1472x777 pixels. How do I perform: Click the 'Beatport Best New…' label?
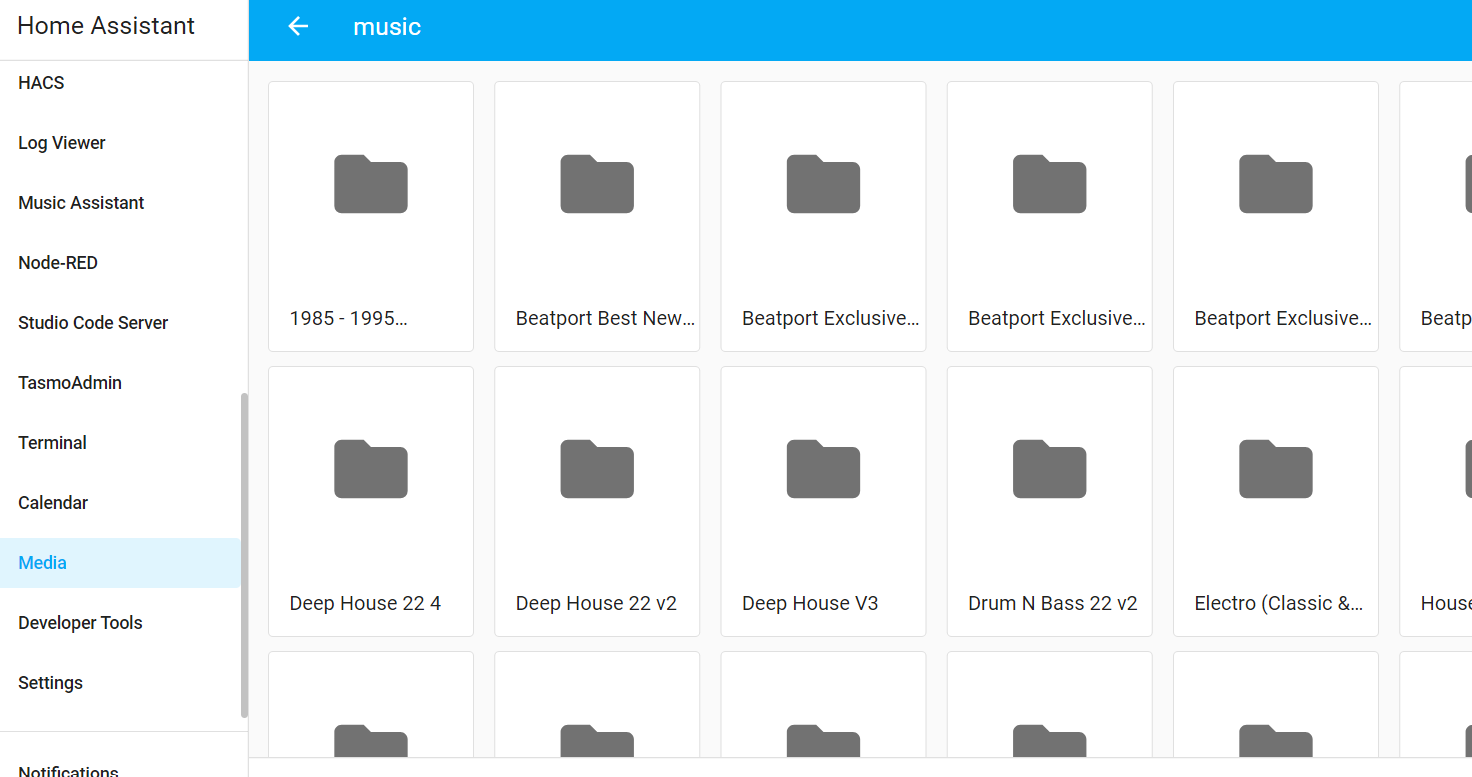point(605,319)
